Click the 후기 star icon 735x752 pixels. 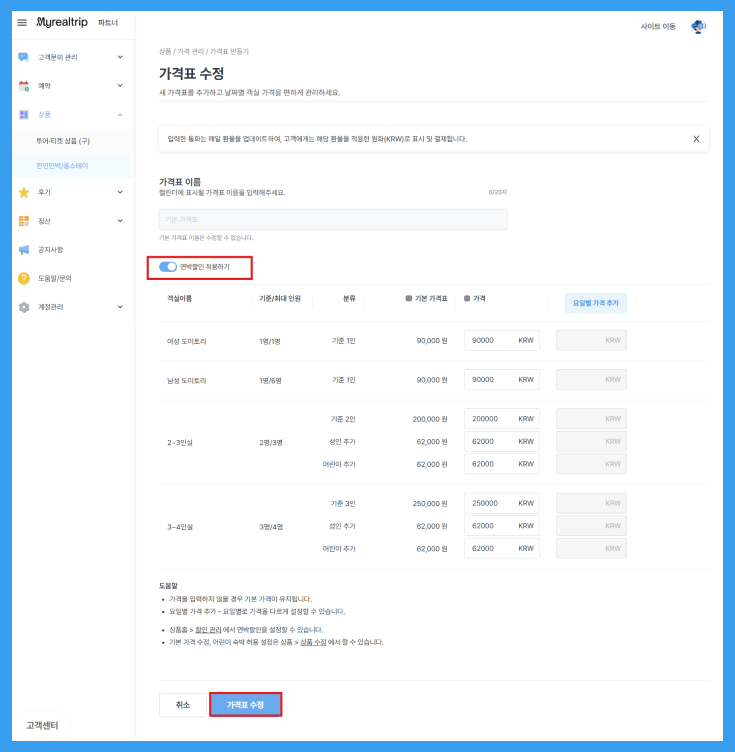(24, 192)
